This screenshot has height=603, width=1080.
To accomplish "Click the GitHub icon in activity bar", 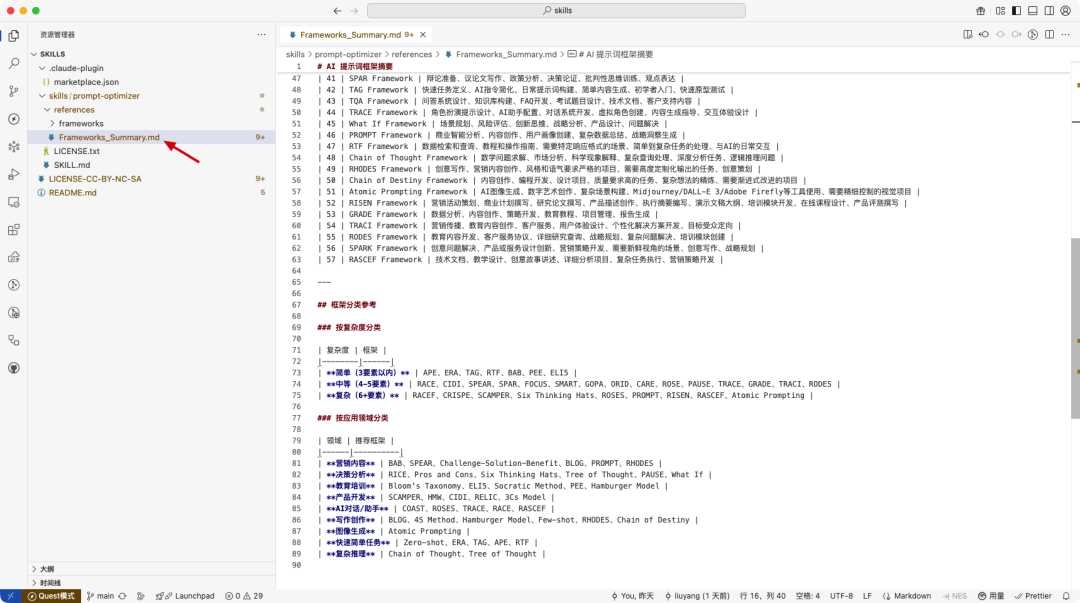I will point(14,367).
